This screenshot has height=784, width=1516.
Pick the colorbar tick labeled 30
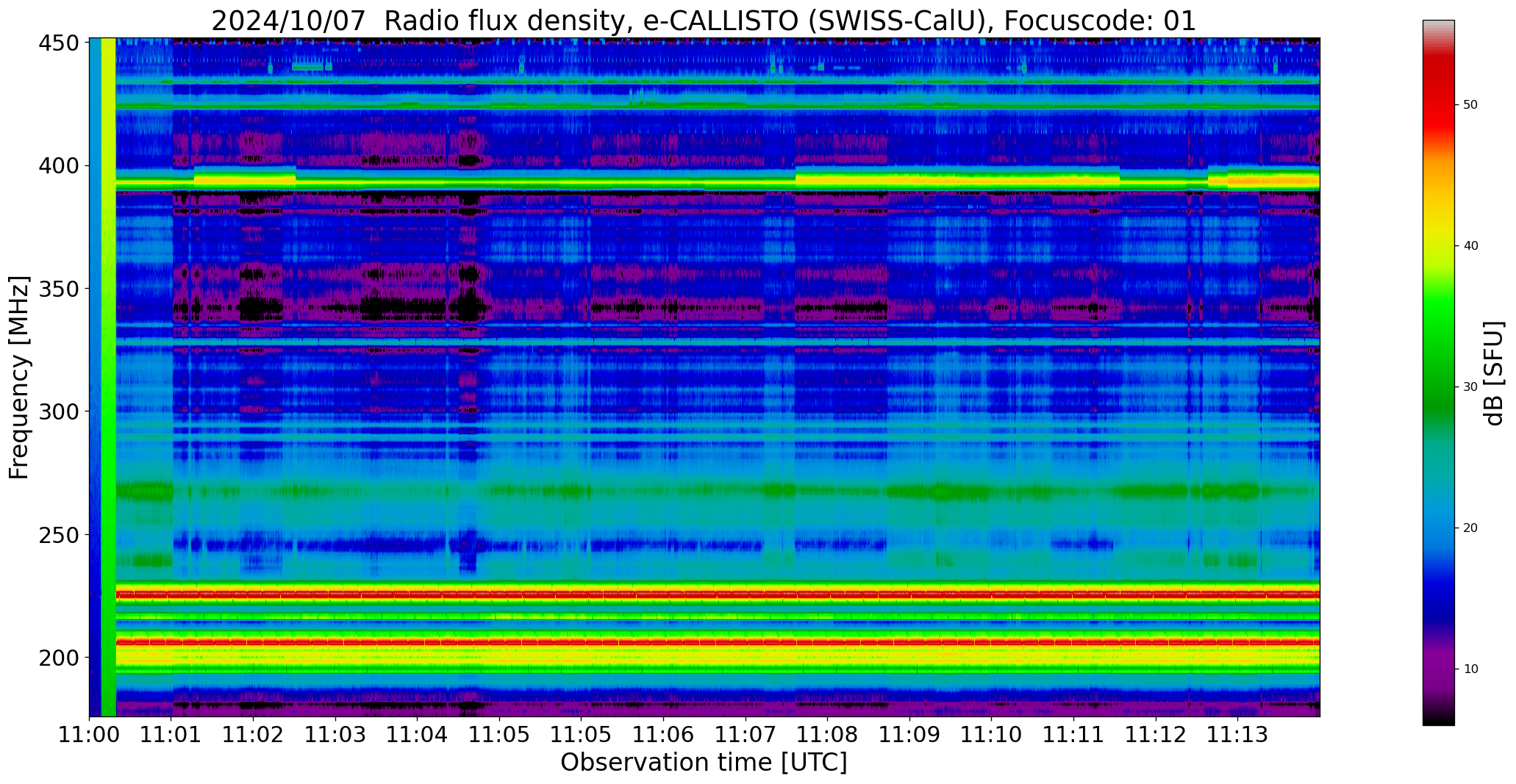point(1470,387)
